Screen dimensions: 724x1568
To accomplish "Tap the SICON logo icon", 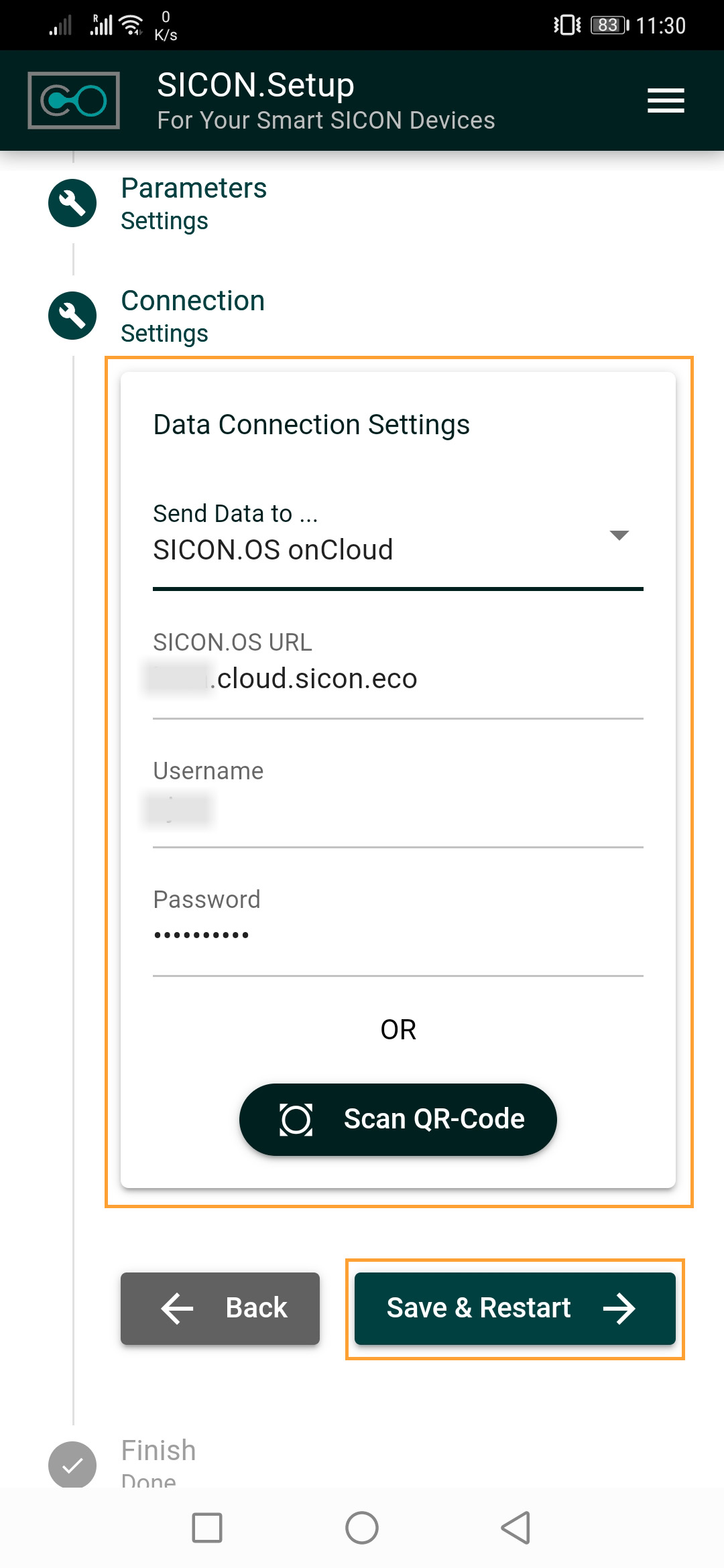I will click(x=74, y=101).
